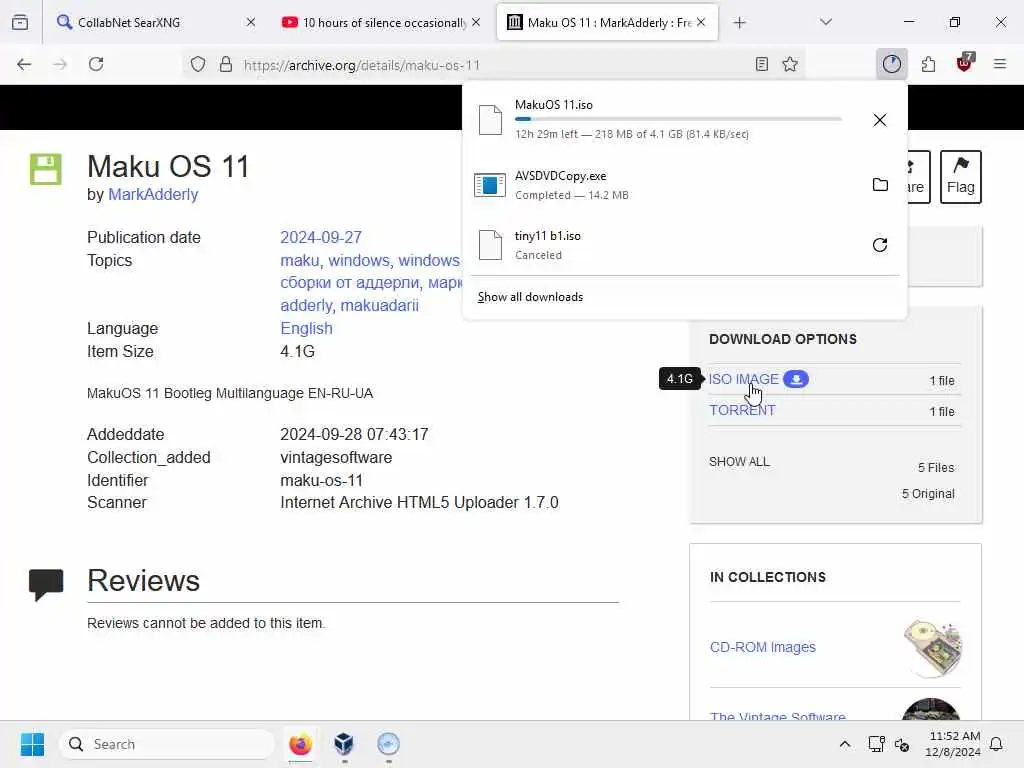Open Firefox View icon in tab strip

point(20,22)
